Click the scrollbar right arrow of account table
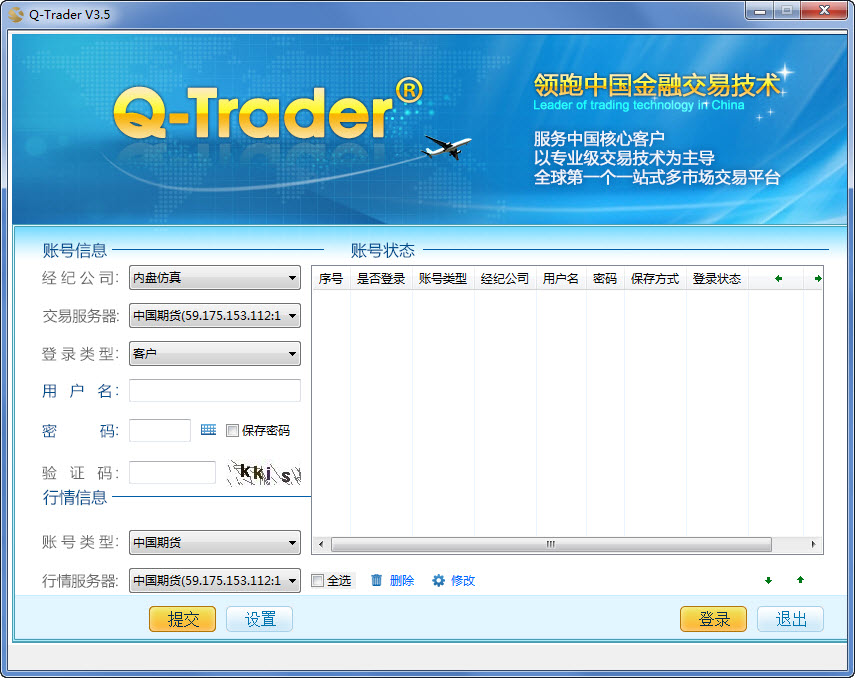855x678 pixels. pyautogui.click(x=813, y=544)
